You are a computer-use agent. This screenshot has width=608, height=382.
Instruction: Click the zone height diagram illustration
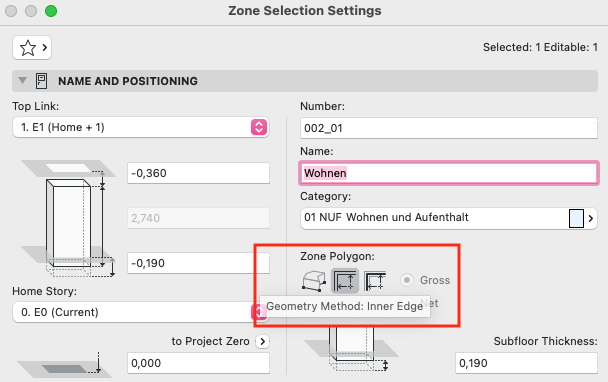pyautogui.click(x=68, y=218)
